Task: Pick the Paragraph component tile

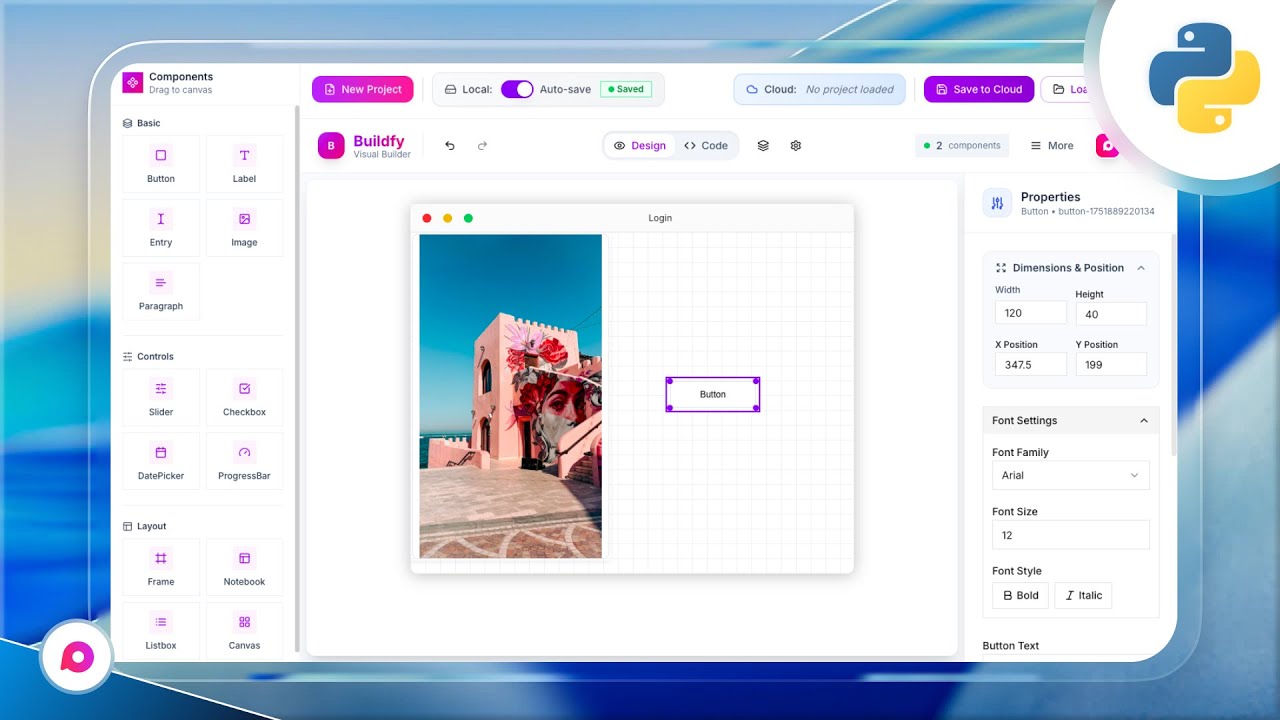Action: (161, 292)
